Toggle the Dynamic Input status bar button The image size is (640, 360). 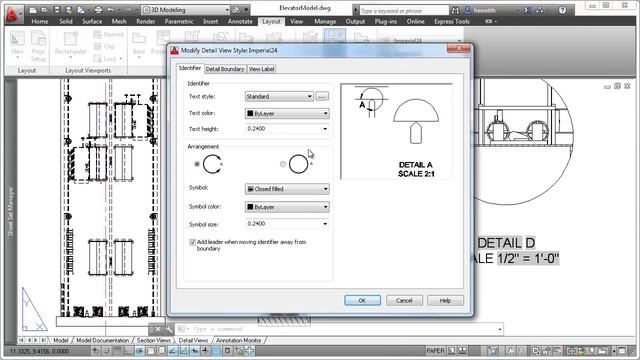pos(195,351)
